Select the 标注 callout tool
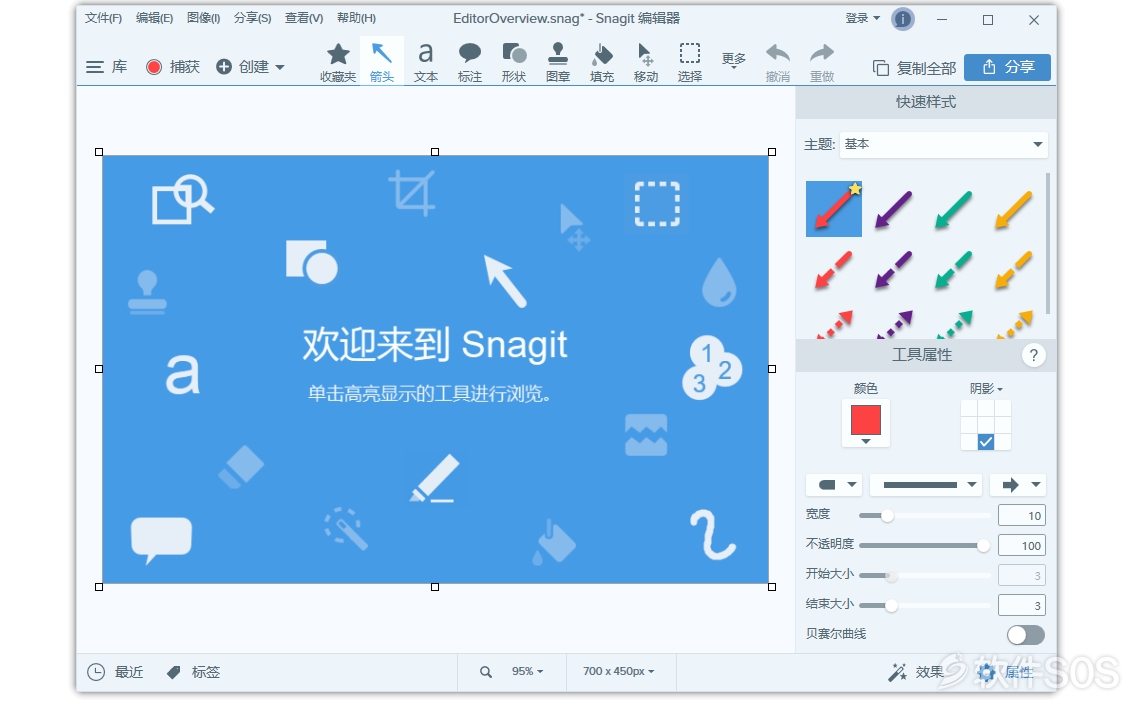Viewport: 1136px width, 702px height. pyautogui.click(x=469, y=62)
